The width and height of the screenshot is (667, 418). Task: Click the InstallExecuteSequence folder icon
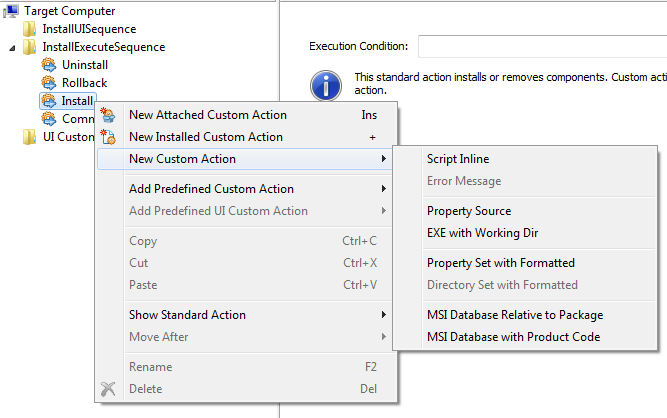point(30,47)
